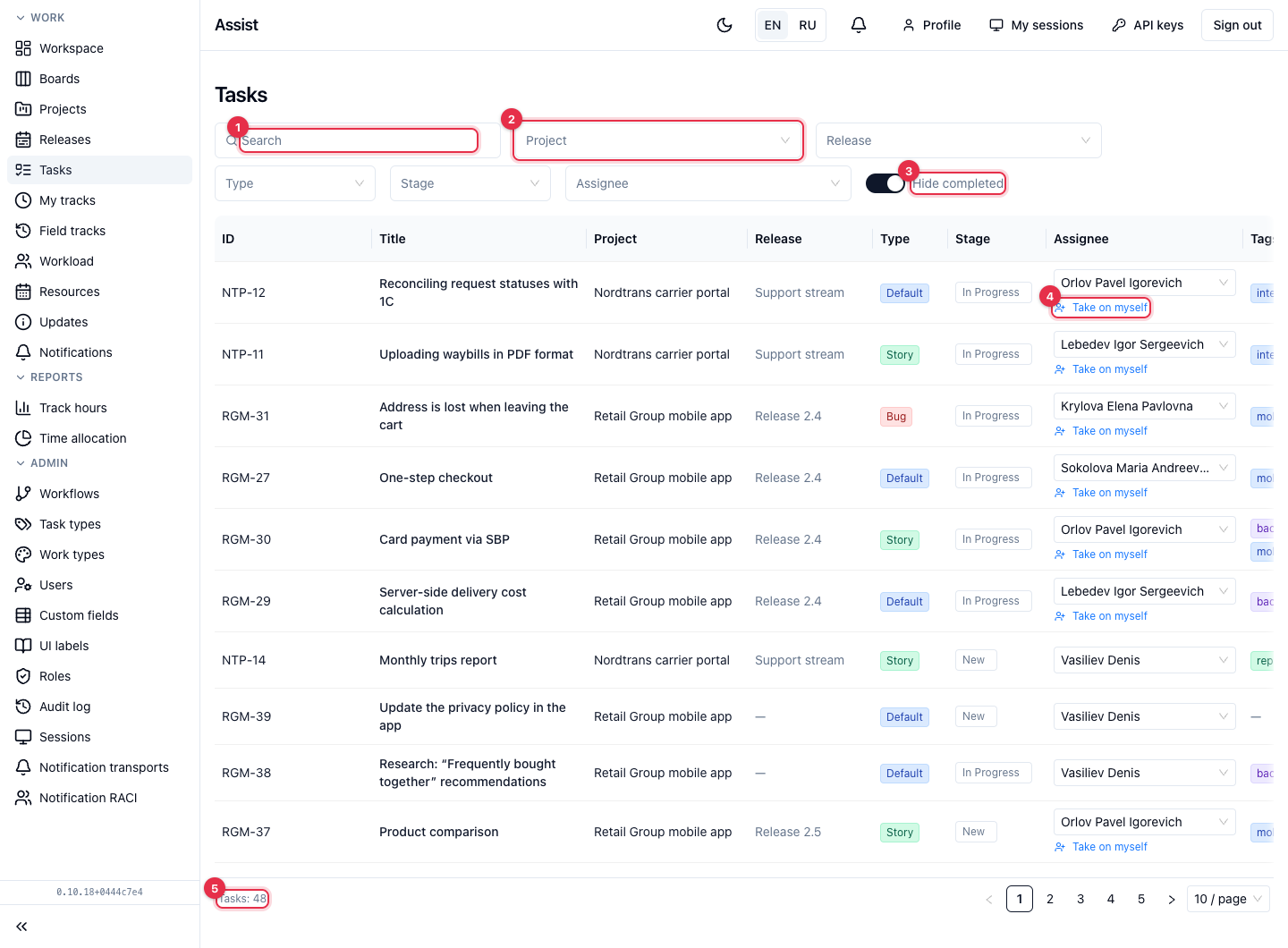Click 'Release 2.5' cell
The width and height of the screenshot is (1288, 948).
pos(788,832)
